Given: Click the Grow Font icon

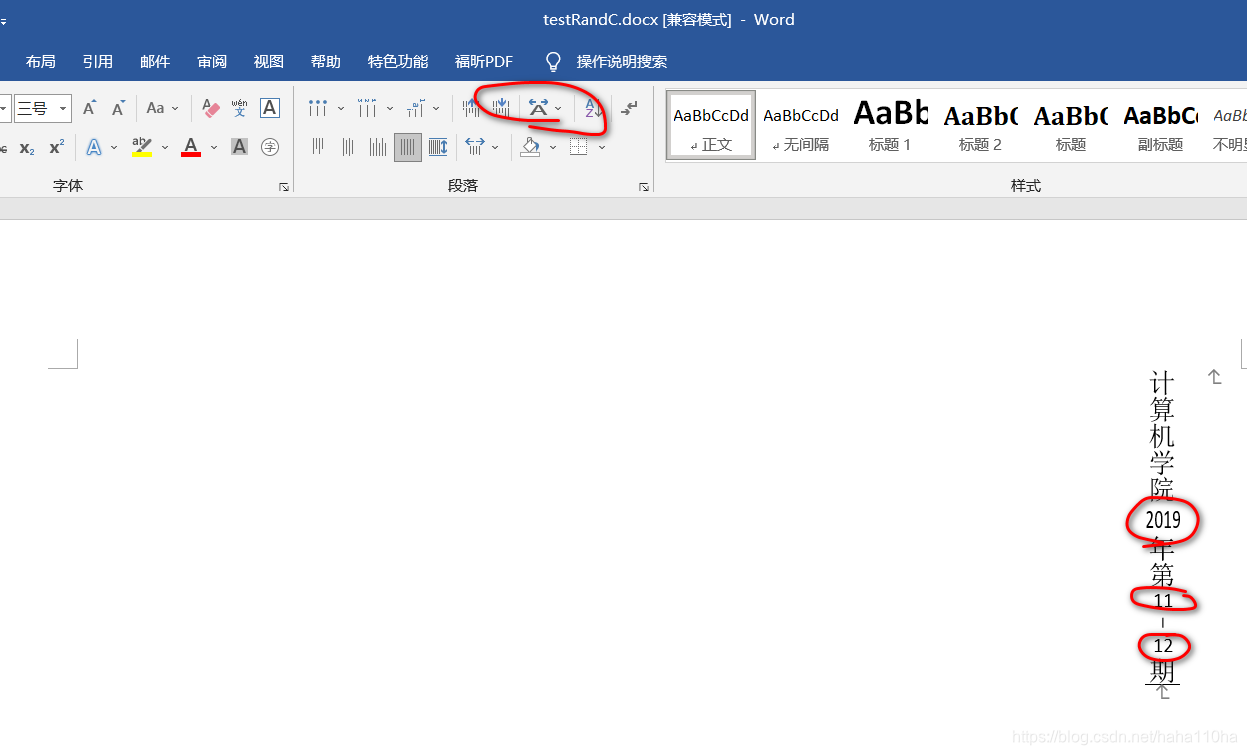Looking at the screenshot, I should [90, 108].
